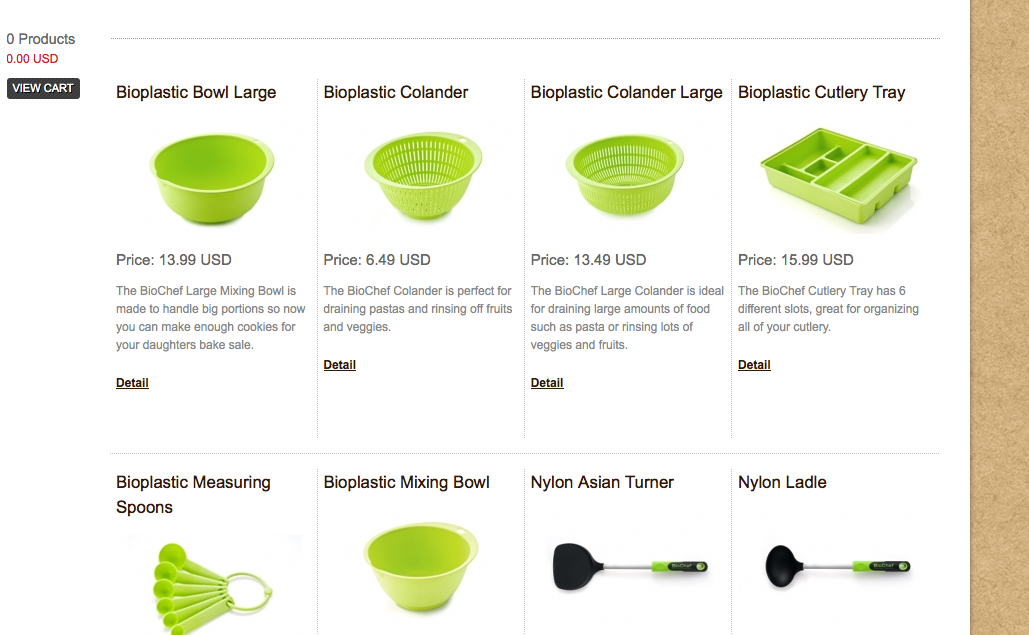Screen dimensions: 1029x635
Task: Select the Bioplastic Colander Large image
Action: 625,176
